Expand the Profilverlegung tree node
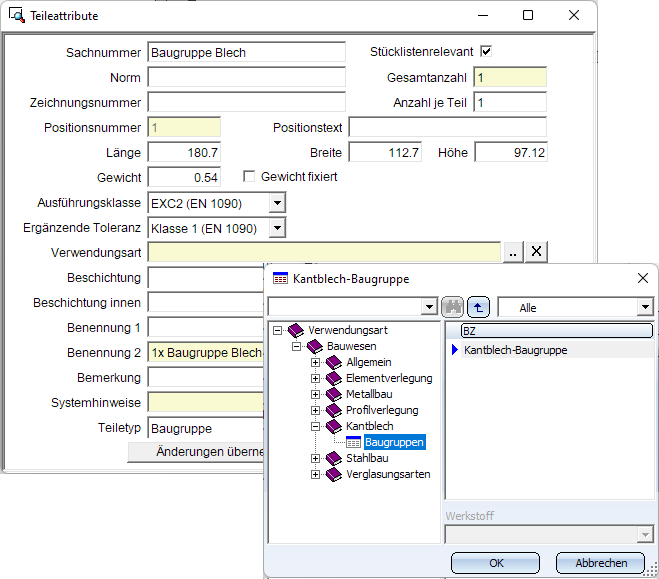 (x=315, y=410)
